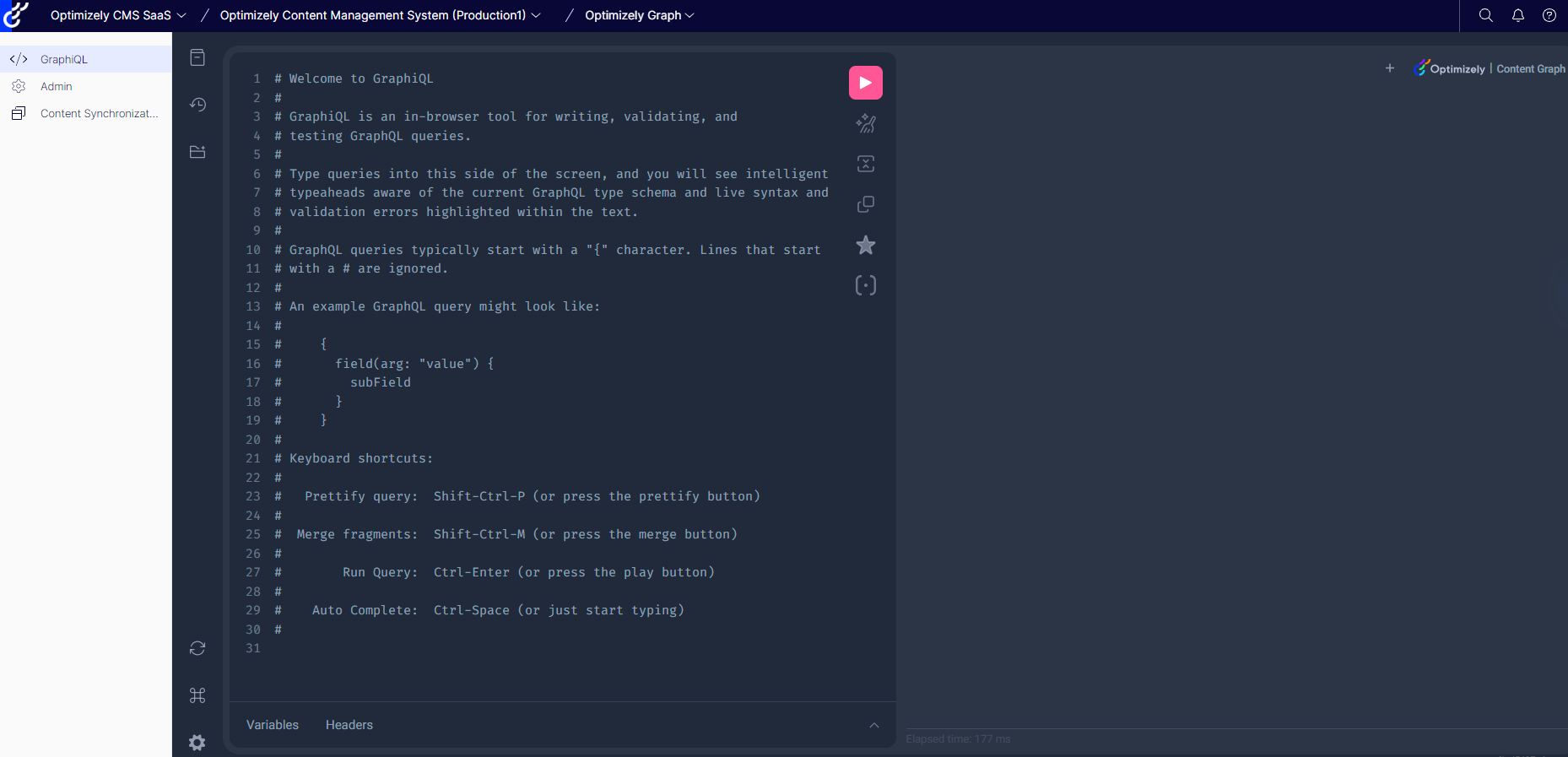Image resolution: width=1568 pixels, height=757 pixels.
Task: Click the star favorite icon
Action: (x=865, y=246)
